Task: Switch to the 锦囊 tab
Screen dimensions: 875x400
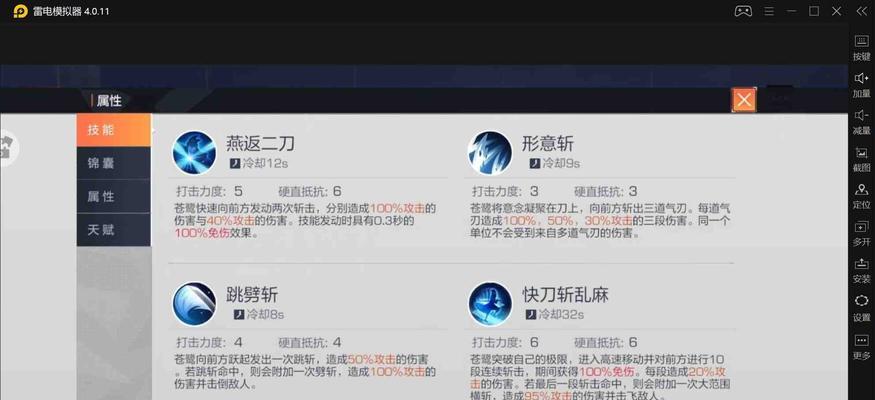Action: click(114, 163)
